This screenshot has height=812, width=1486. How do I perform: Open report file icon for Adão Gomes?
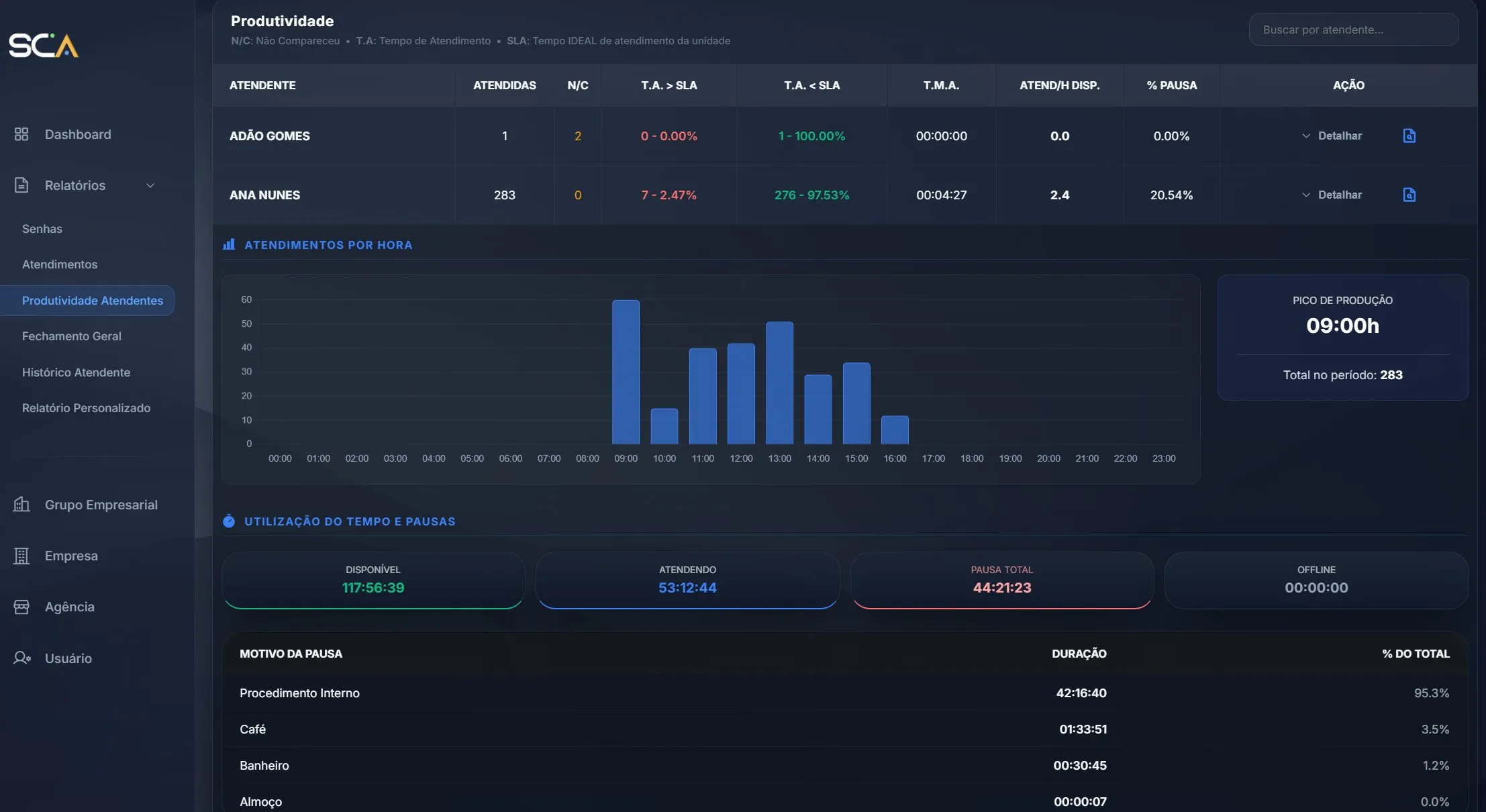click(1409, 136)
